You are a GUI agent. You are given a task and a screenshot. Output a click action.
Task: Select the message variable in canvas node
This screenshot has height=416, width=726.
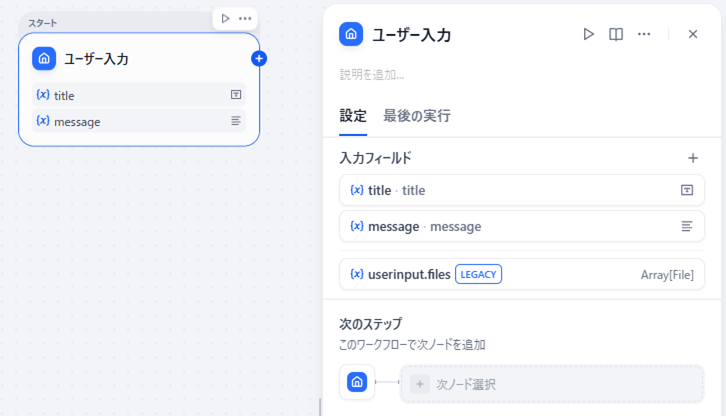point(139,121)
